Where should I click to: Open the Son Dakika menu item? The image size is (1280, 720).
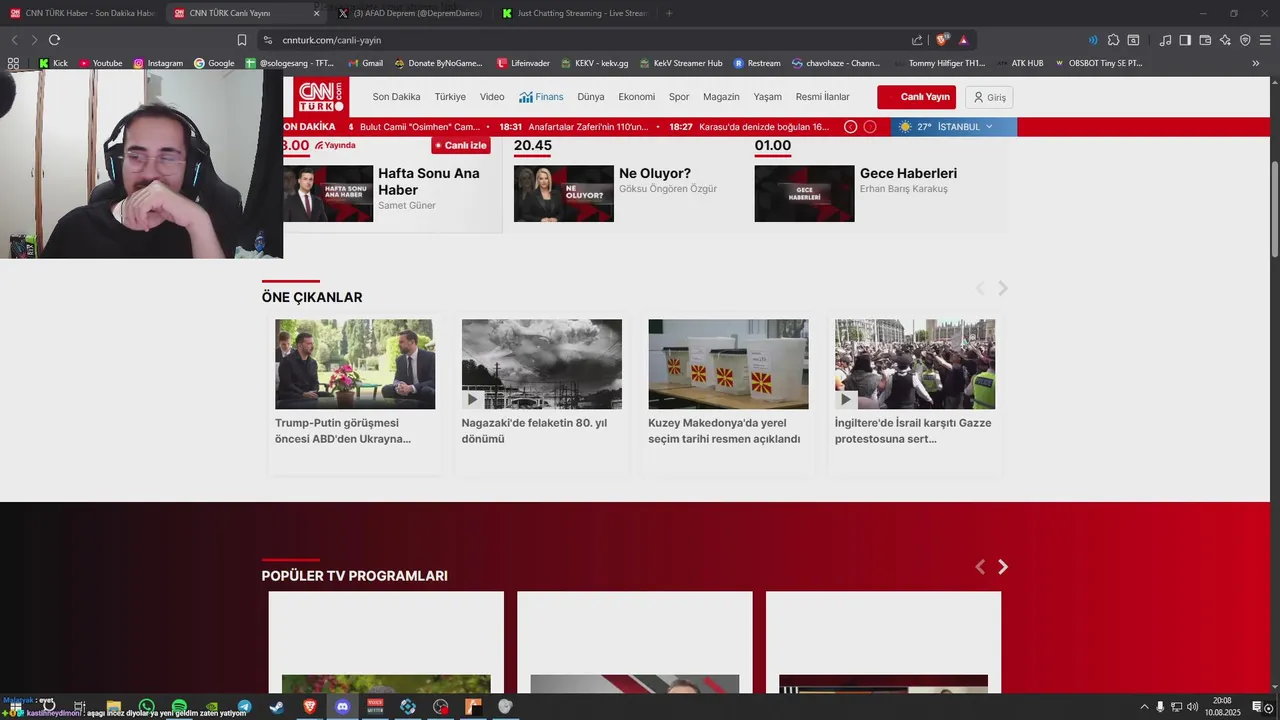[396, 97]
